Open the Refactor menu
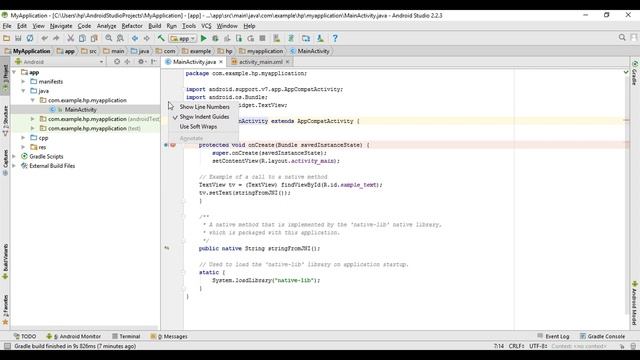This screenshot has height=360, width=640. pos(132,26)
